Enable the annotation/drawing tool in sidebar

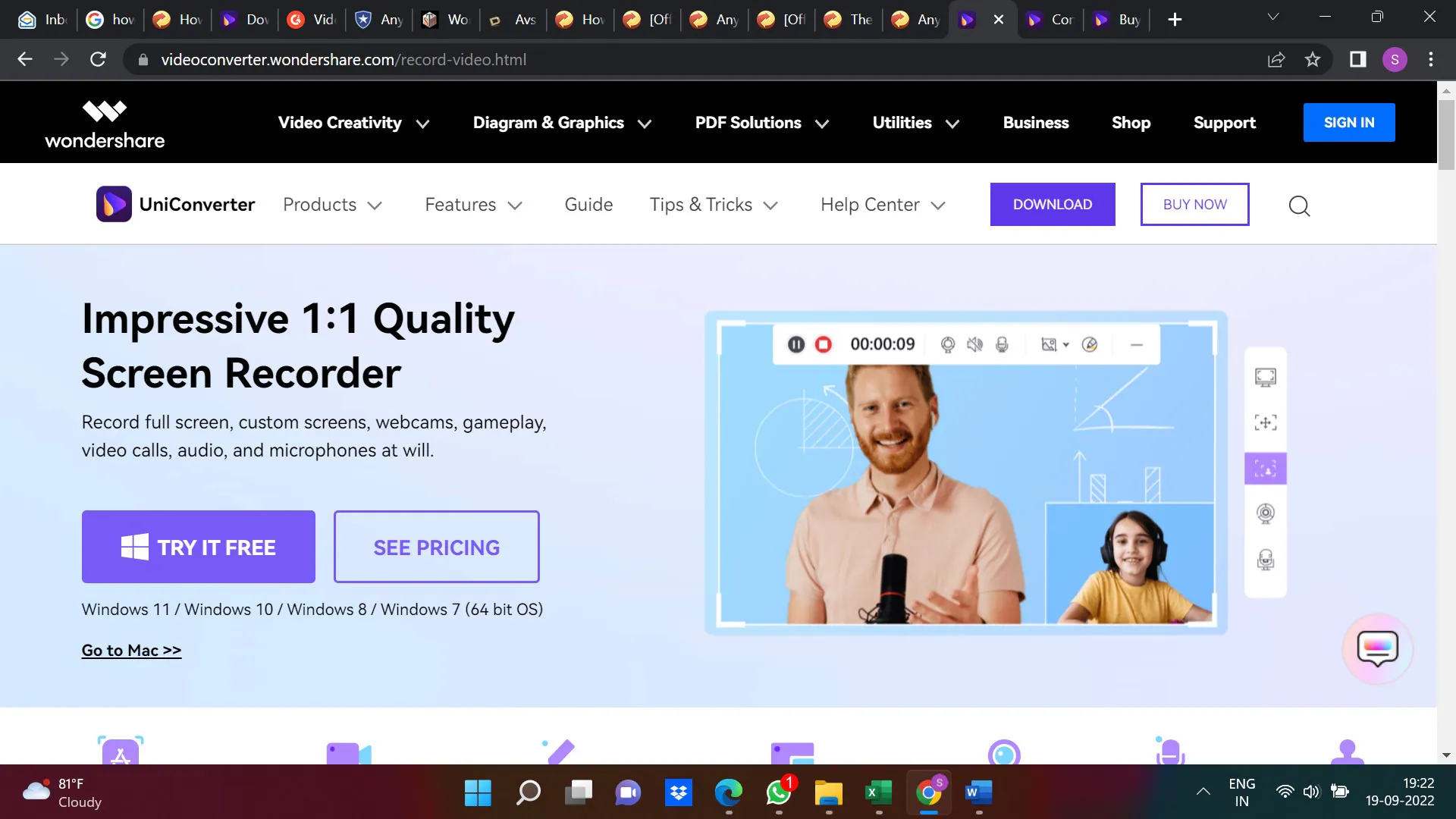1091,344
